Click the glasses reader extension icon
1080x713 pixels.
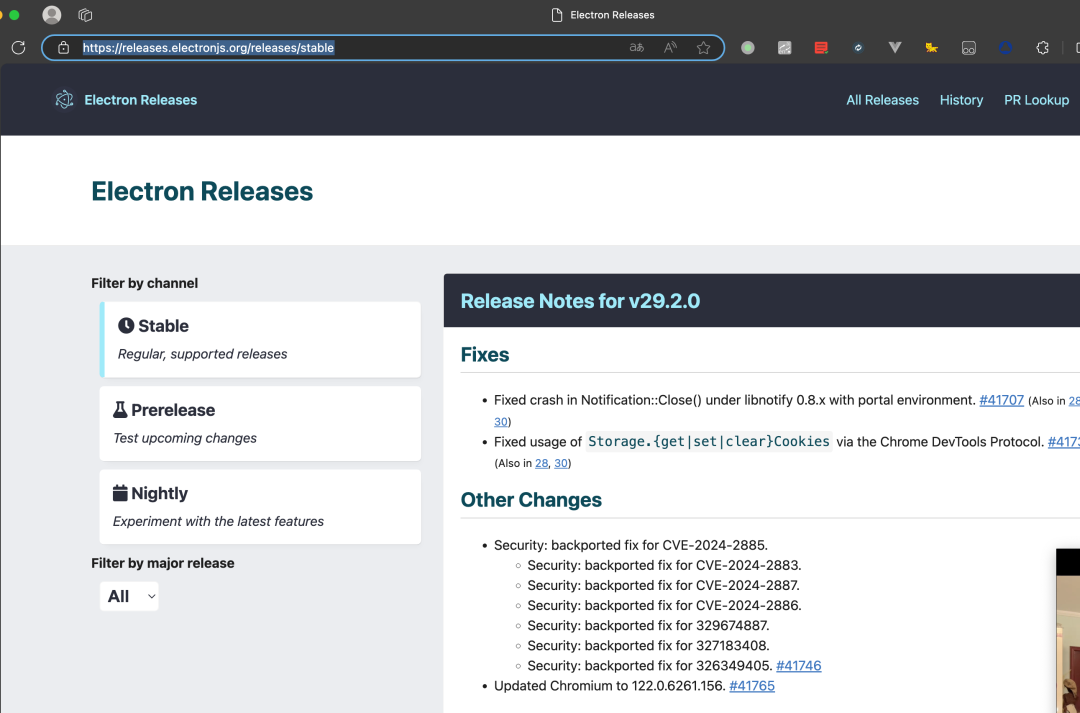pos(968,48)
